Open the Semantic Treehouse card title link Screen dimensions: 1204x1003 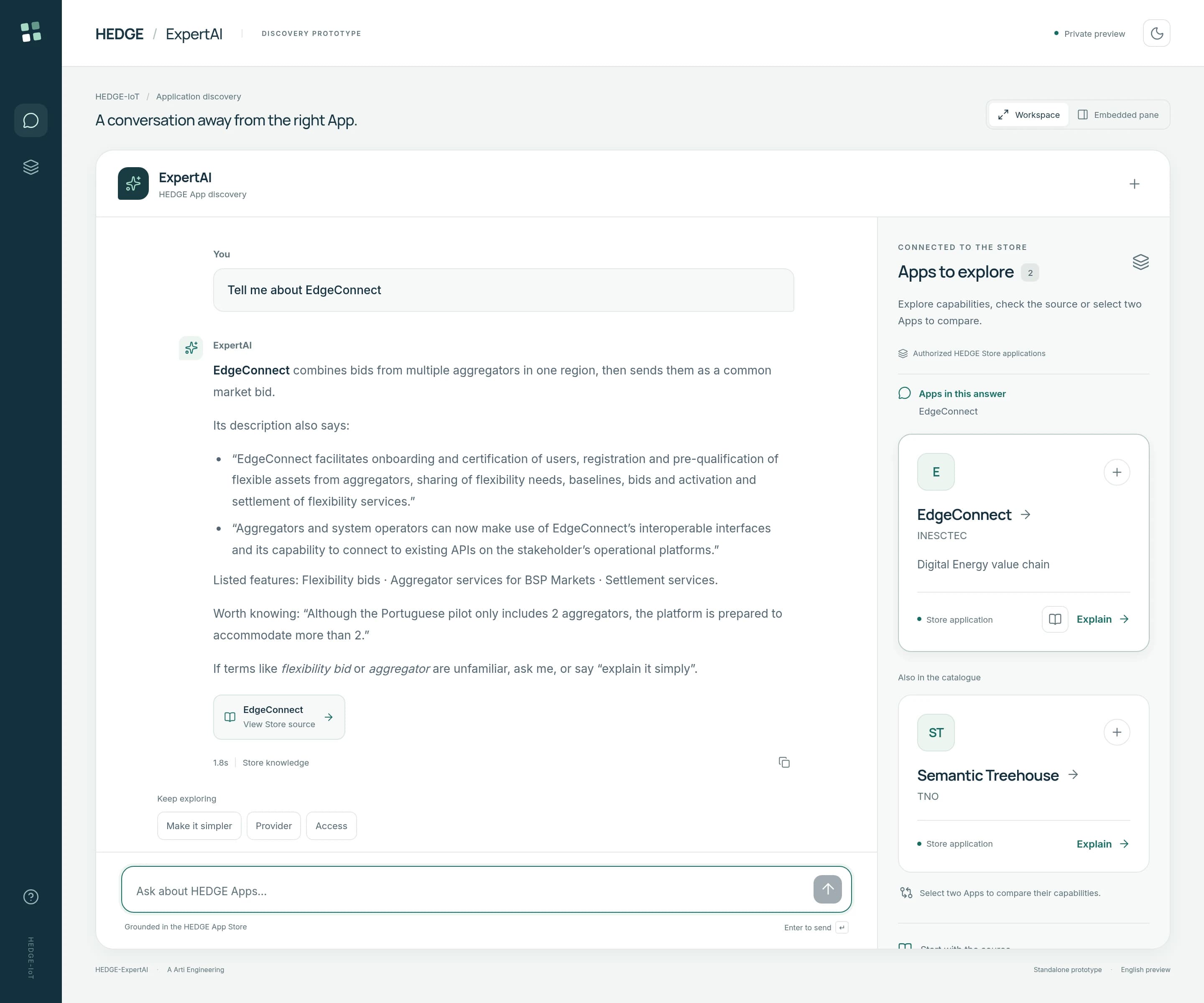click(997, 776)
